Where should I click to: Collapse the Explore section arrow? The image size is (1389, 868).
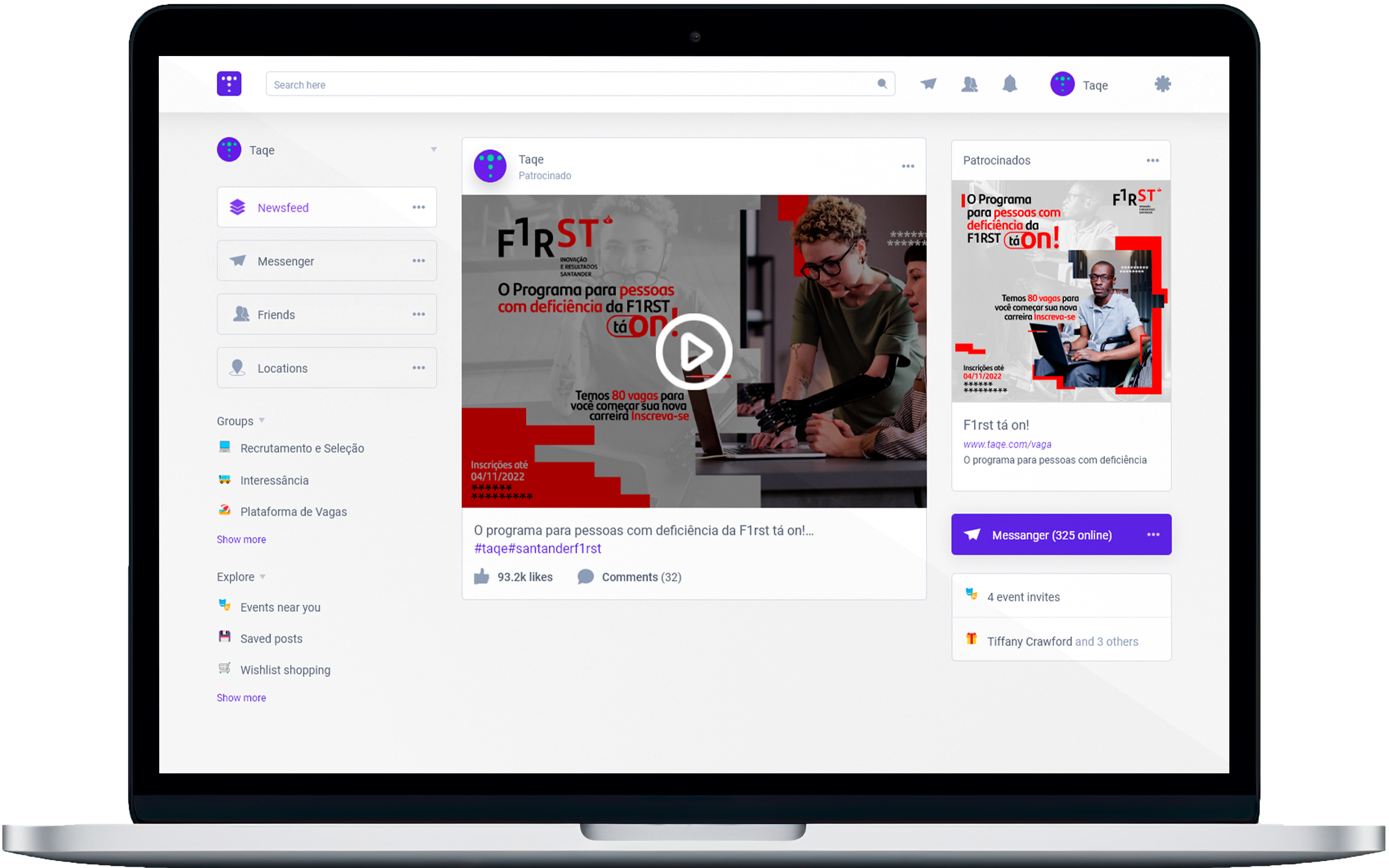click(262, 576)
